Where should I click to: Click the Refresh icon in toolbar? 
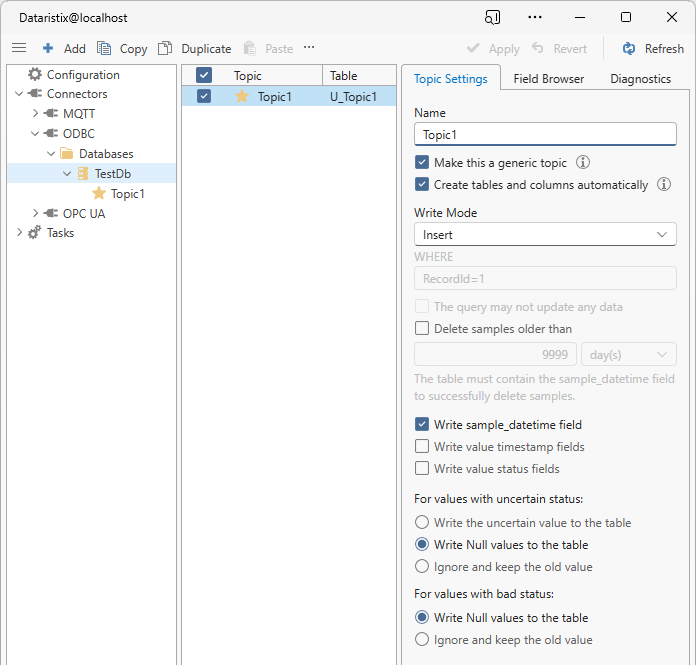(x=629, y=48)
